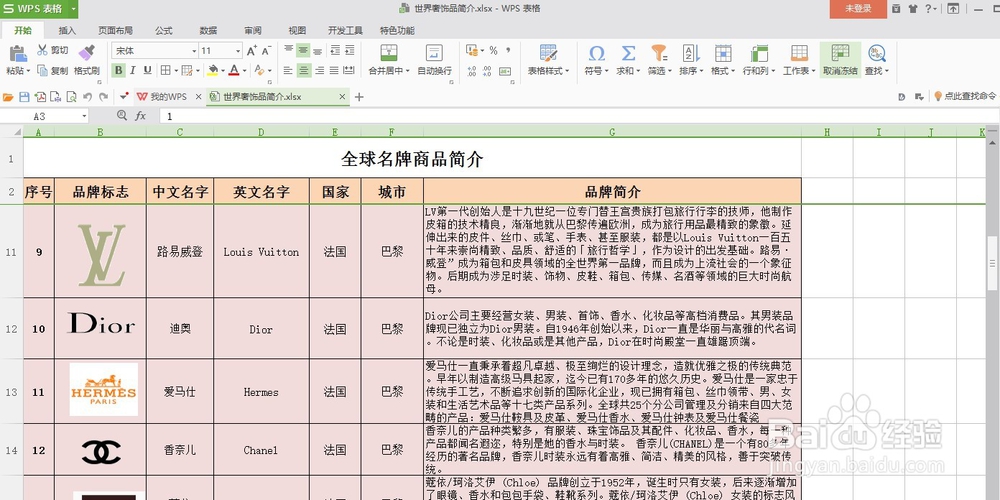Viewport: 1000px width, 500px height.
Task: Click the Paste (粘贴) clipboard icon
Action: coord(17,54)
